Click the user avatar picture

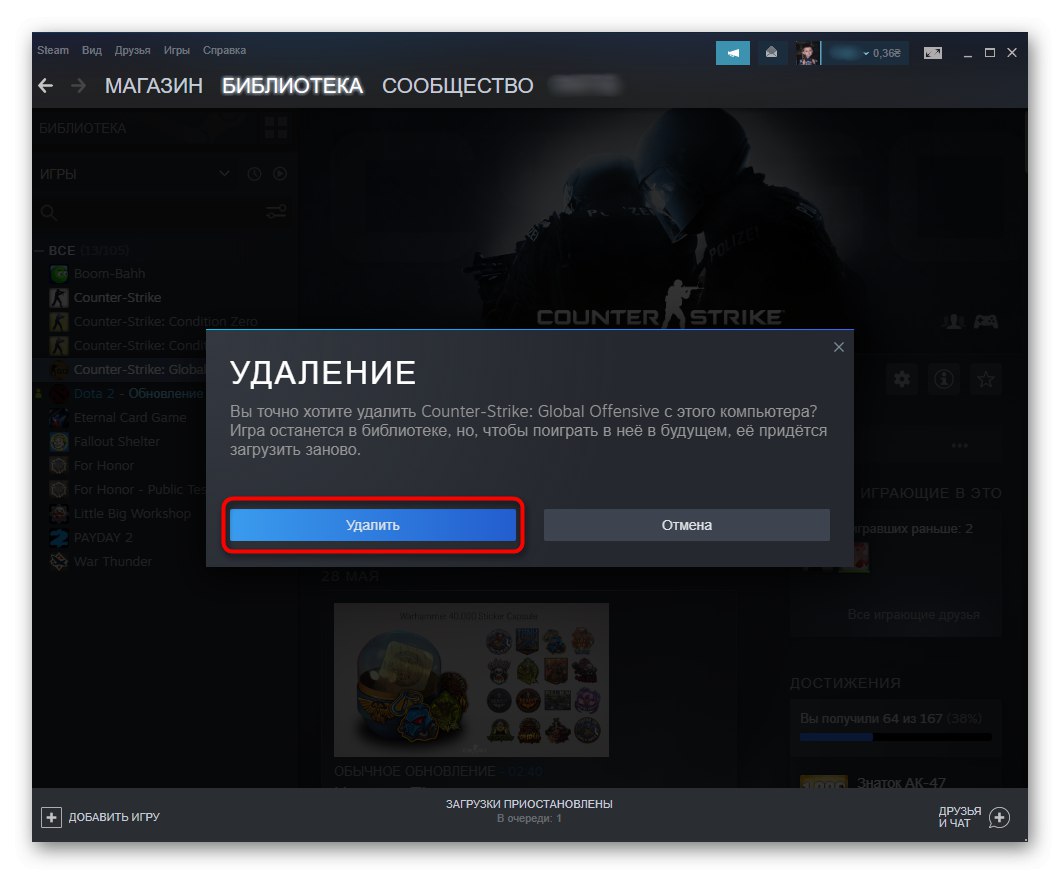click(806, 53)
